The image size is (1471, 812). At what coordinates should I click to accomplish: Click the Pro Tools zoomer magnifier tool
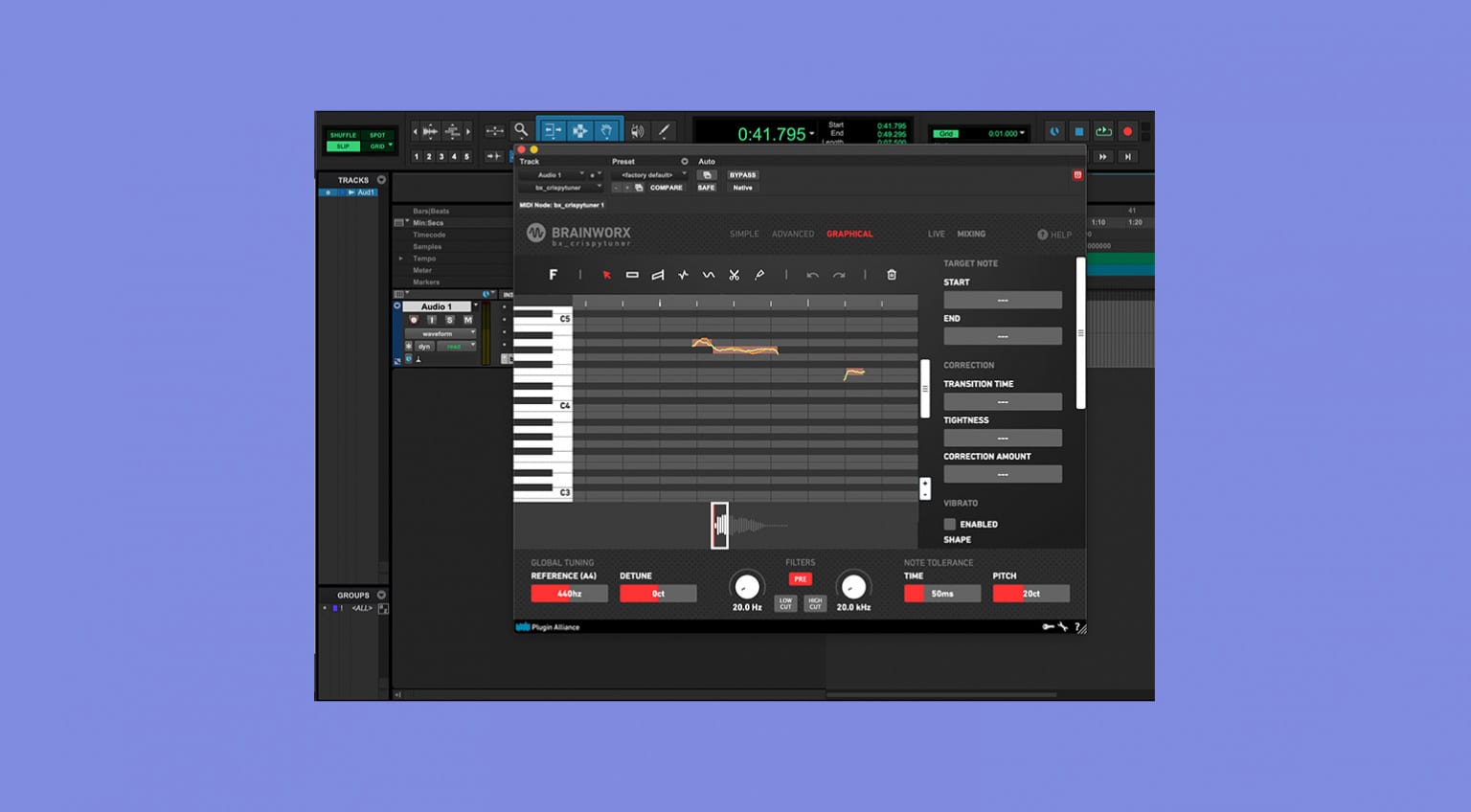click(x=521, y=130)
